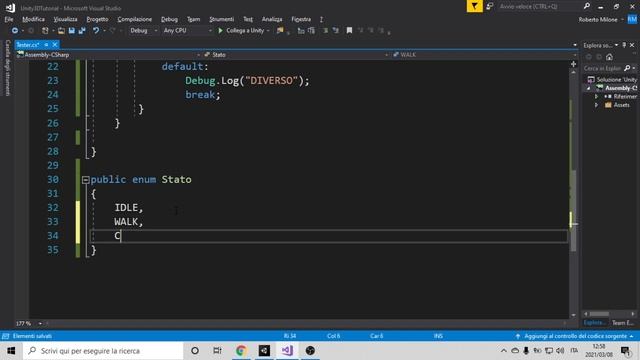
Task: Select the Solution 'Unity' root node
Action: click(616, 80)
